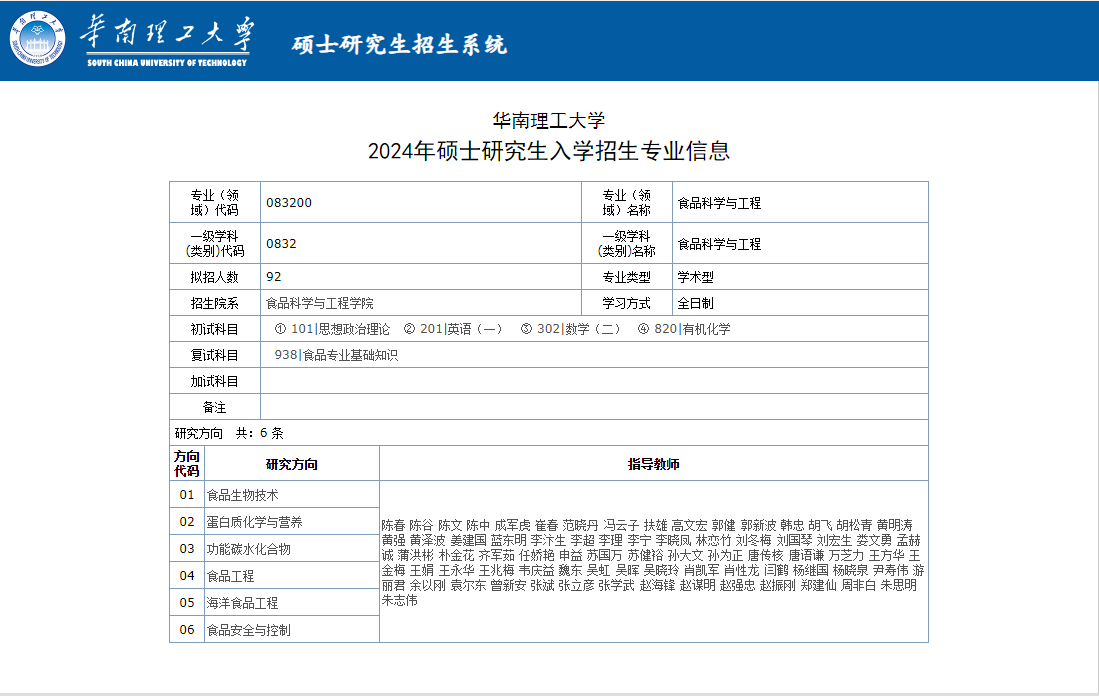
Task: Click the planned enrollment number 92
Action: pyautogui.click(x=273, y=277)
